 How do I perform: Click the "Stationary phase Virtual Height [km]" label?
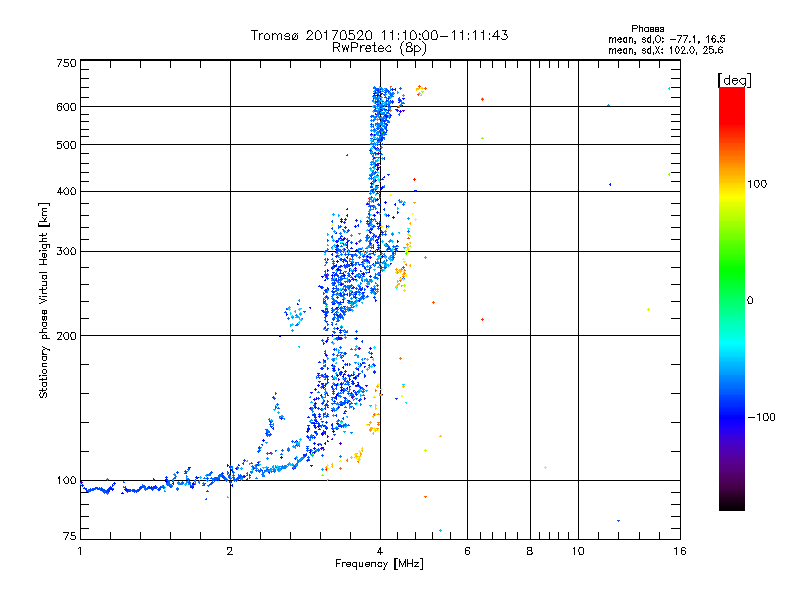click(x=44, y=300)
